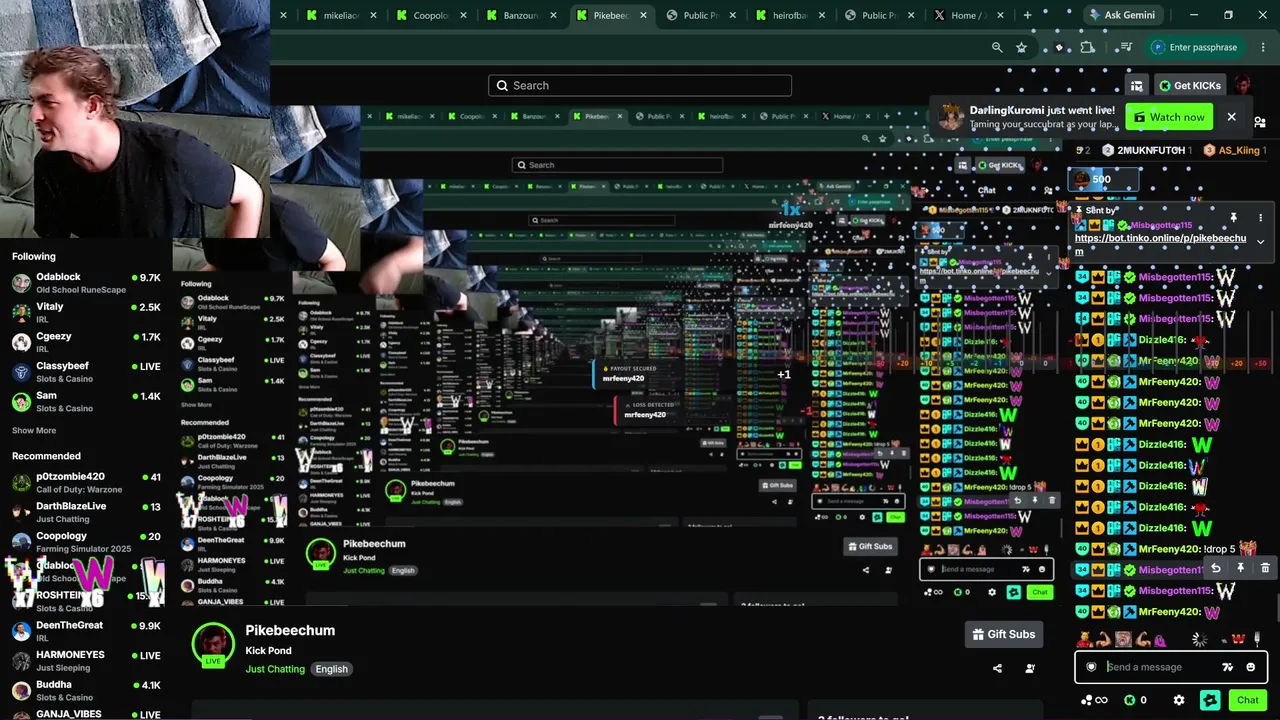Open DarthBlazeLive in outer Recommended list
This screenshot has width=1280, height=720.
click(86, 512)
